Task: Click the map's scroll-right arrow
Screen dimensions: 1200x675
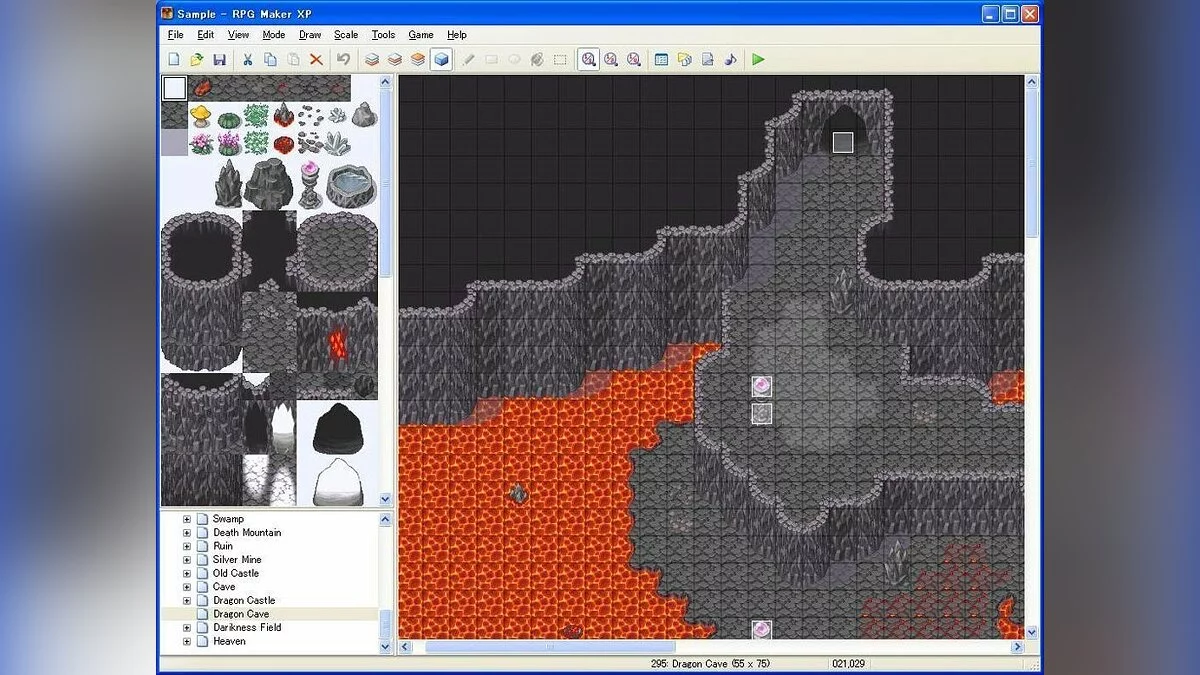Action: click(1017, 647)
